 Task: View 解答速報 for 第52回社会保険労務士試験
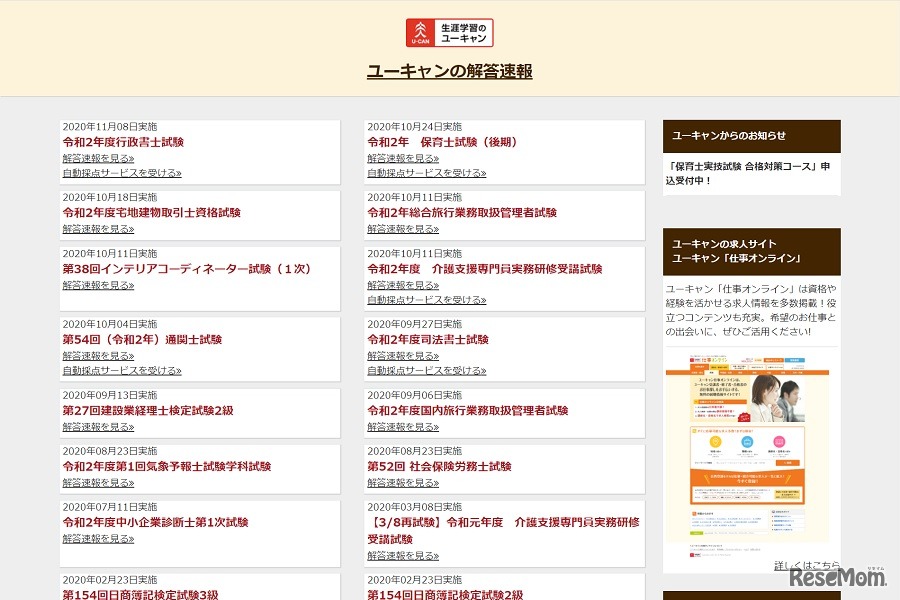(x=404, y=481)
